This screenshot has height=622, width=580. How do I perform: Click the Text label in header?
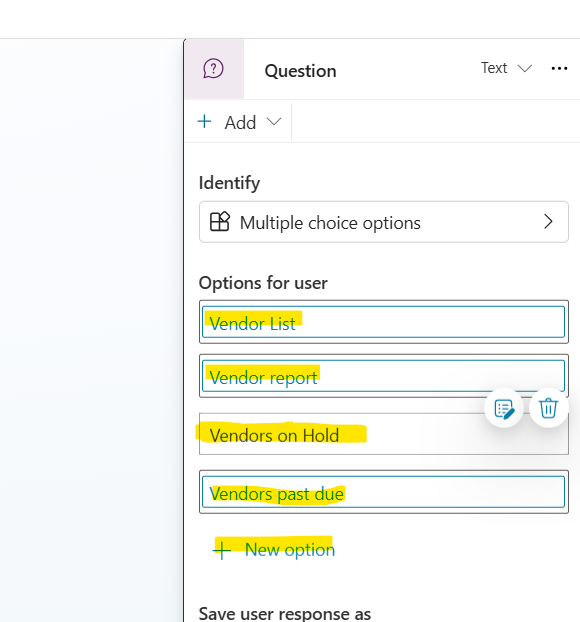pyautogui.click(x=494, y=68)
